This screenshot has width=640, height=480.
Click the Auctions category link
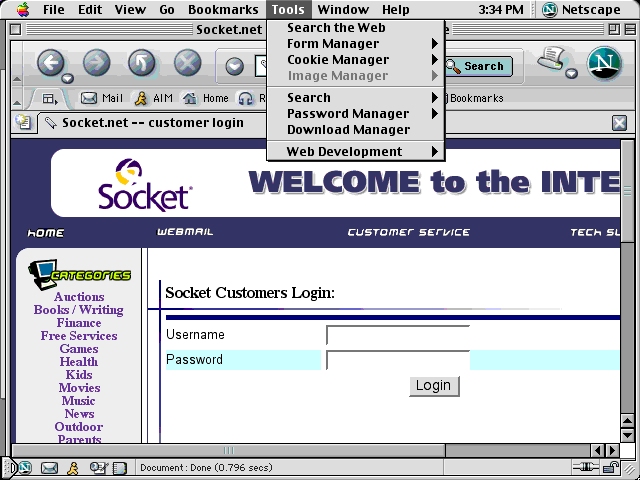[x=79, y=297]
